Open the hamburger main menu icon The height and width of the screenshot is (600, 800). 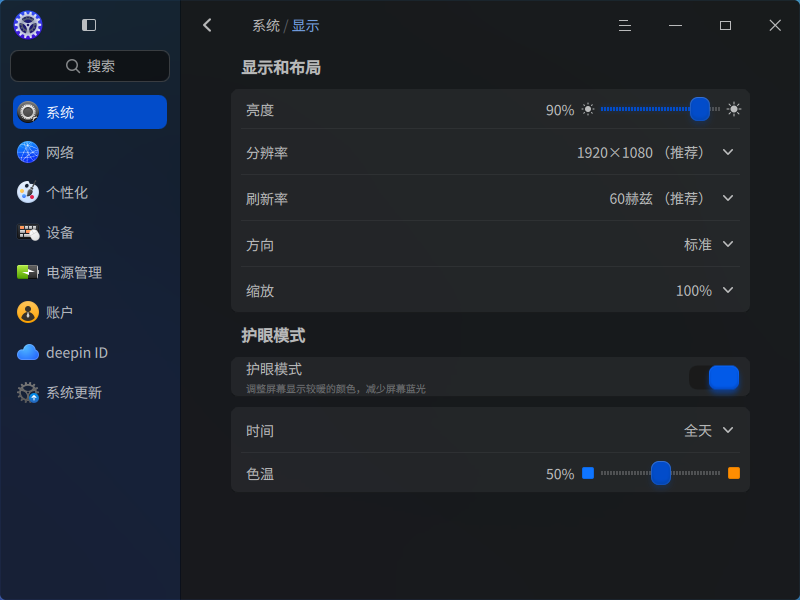(624, 26)
